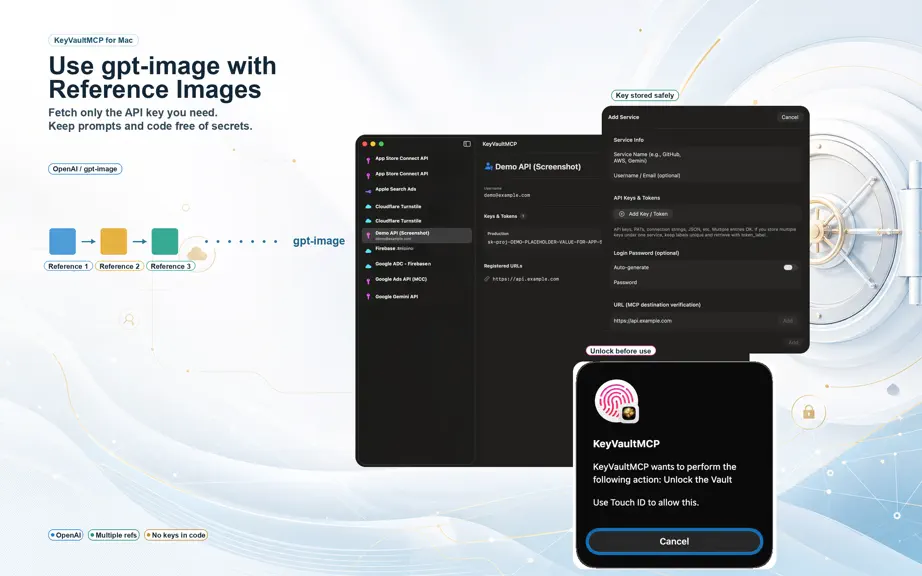Click the cloud icon beside Google ADC - Firebase
The width and height of the screenshot is (922, 576).
point(368,265)
